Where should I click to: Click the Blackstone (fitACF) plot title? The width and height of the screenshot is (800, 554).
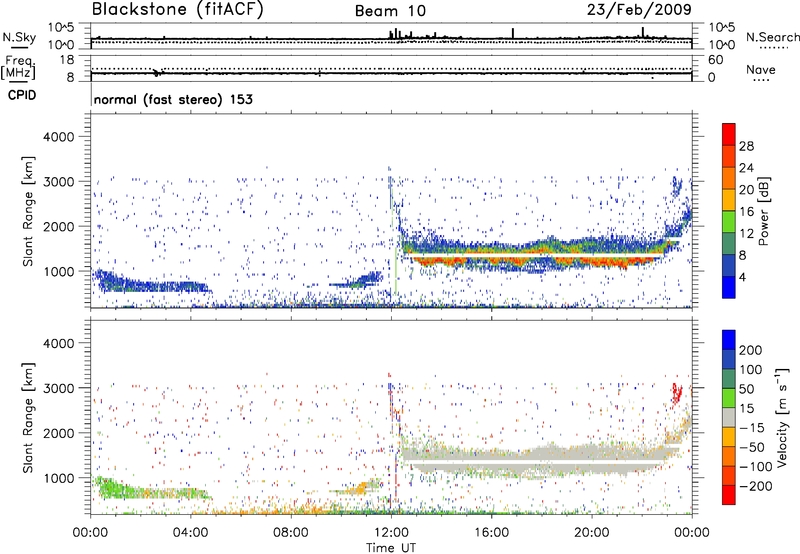coord(178,10)
